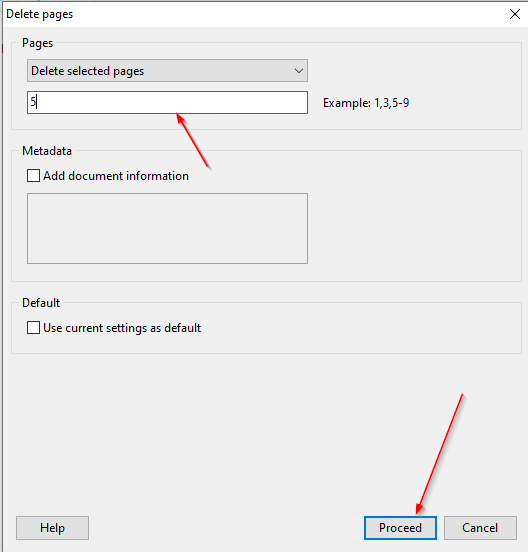Screen dimensions: 528x552
Task: Click the 'Metadata' group heading
Action: pyautogui.click(x=47, y=151)
